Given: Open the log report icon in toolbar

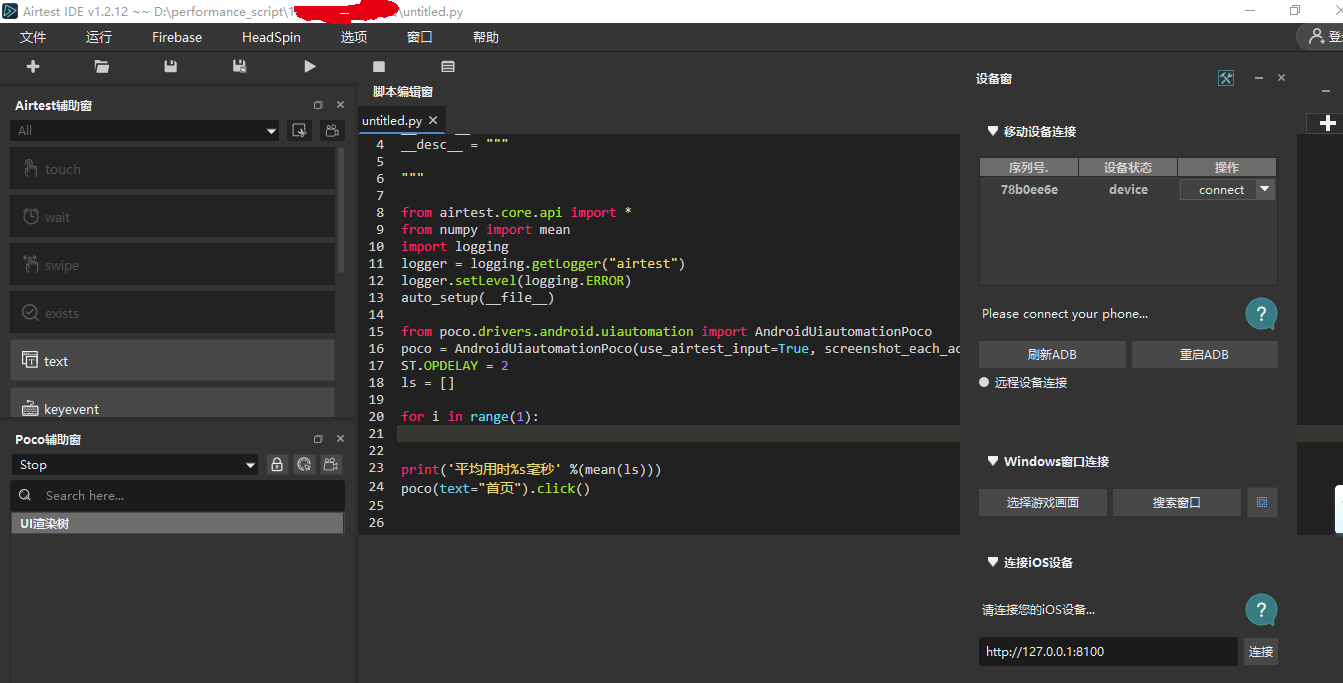Looking at the screenshot, I should (448, 66).
